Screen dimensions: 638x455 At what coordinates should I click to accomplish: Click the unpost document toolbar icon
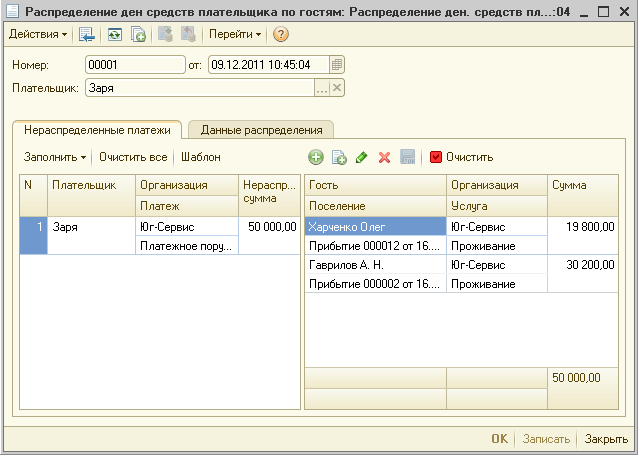pyautogui.click(x=188, y=34)
